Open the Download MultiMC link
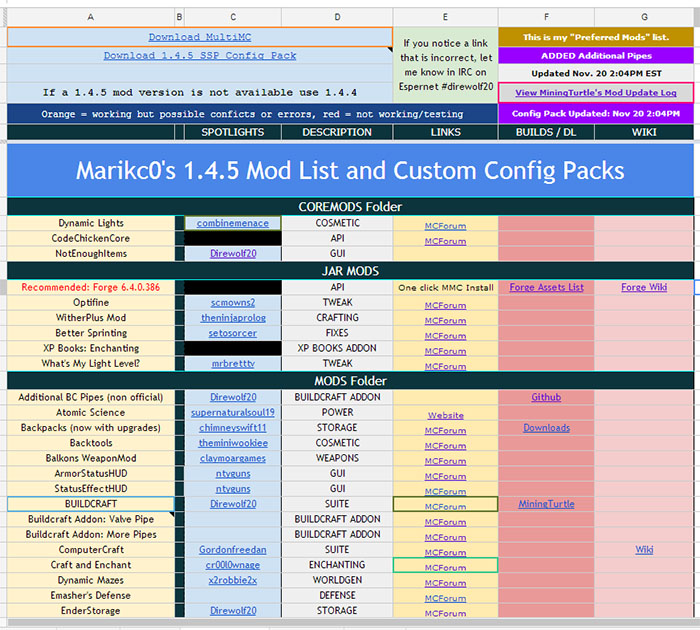The height and width of the screenshot is (630, 700). [x=200, y=37]
